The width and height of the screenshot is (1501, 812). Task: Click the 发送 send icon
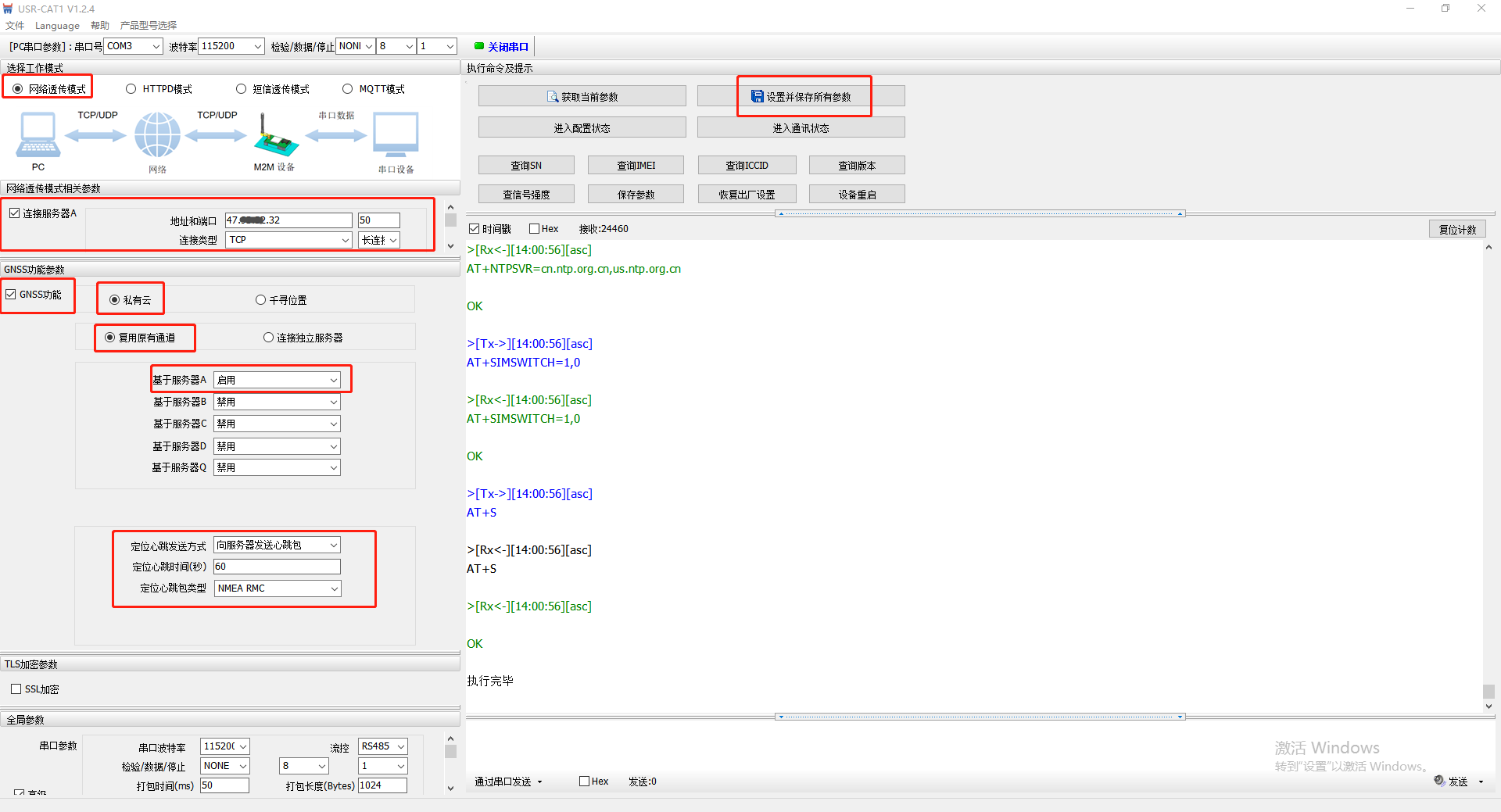[1439, 781]
